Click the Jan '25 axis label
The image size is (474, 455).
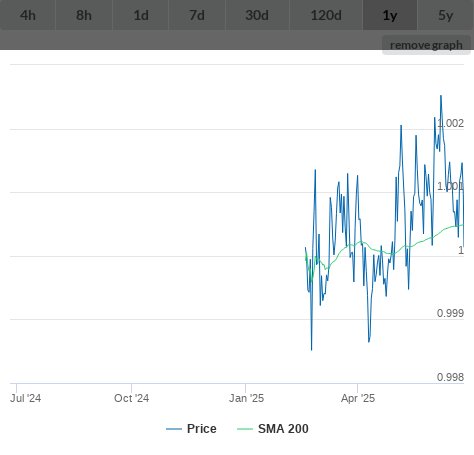click(x=246, y=398)
